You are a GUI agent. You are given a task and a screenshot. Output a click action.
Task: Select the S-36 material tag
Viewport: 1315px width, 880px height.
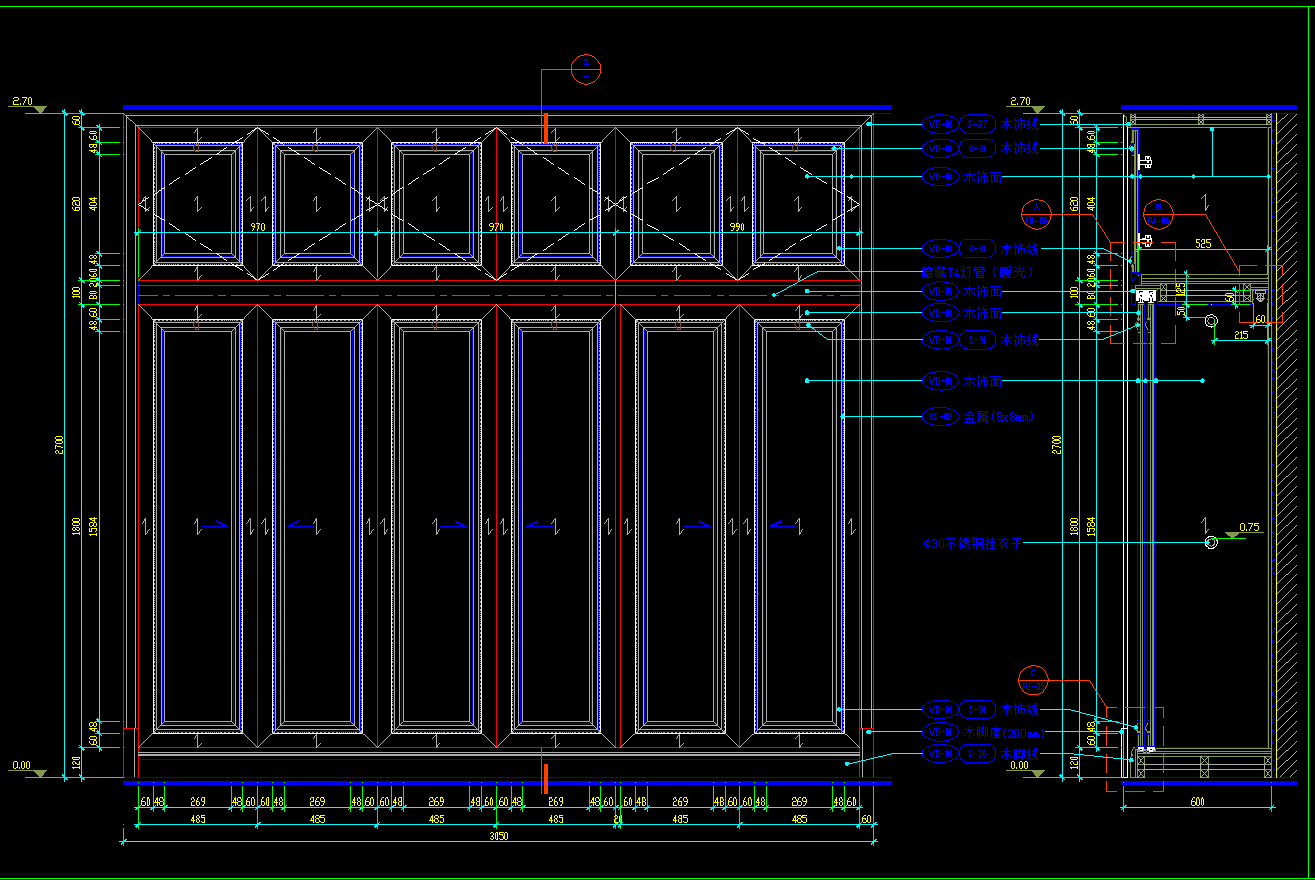click(976, 754)
